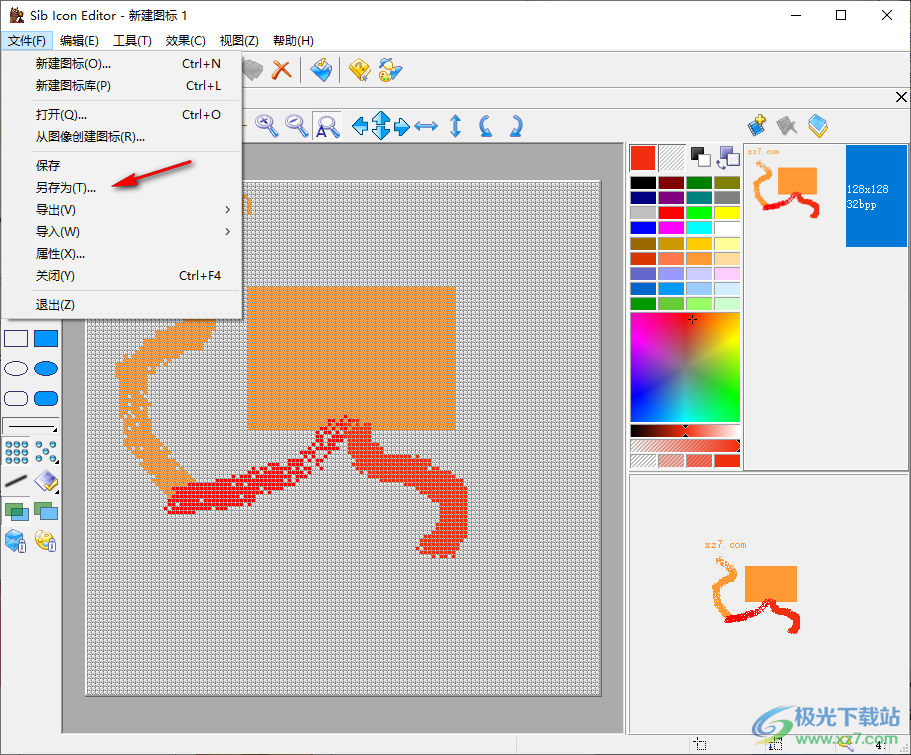Open the 编辑(E) menu
Screen dimensions: 911x755
click(x=80, y=41)
